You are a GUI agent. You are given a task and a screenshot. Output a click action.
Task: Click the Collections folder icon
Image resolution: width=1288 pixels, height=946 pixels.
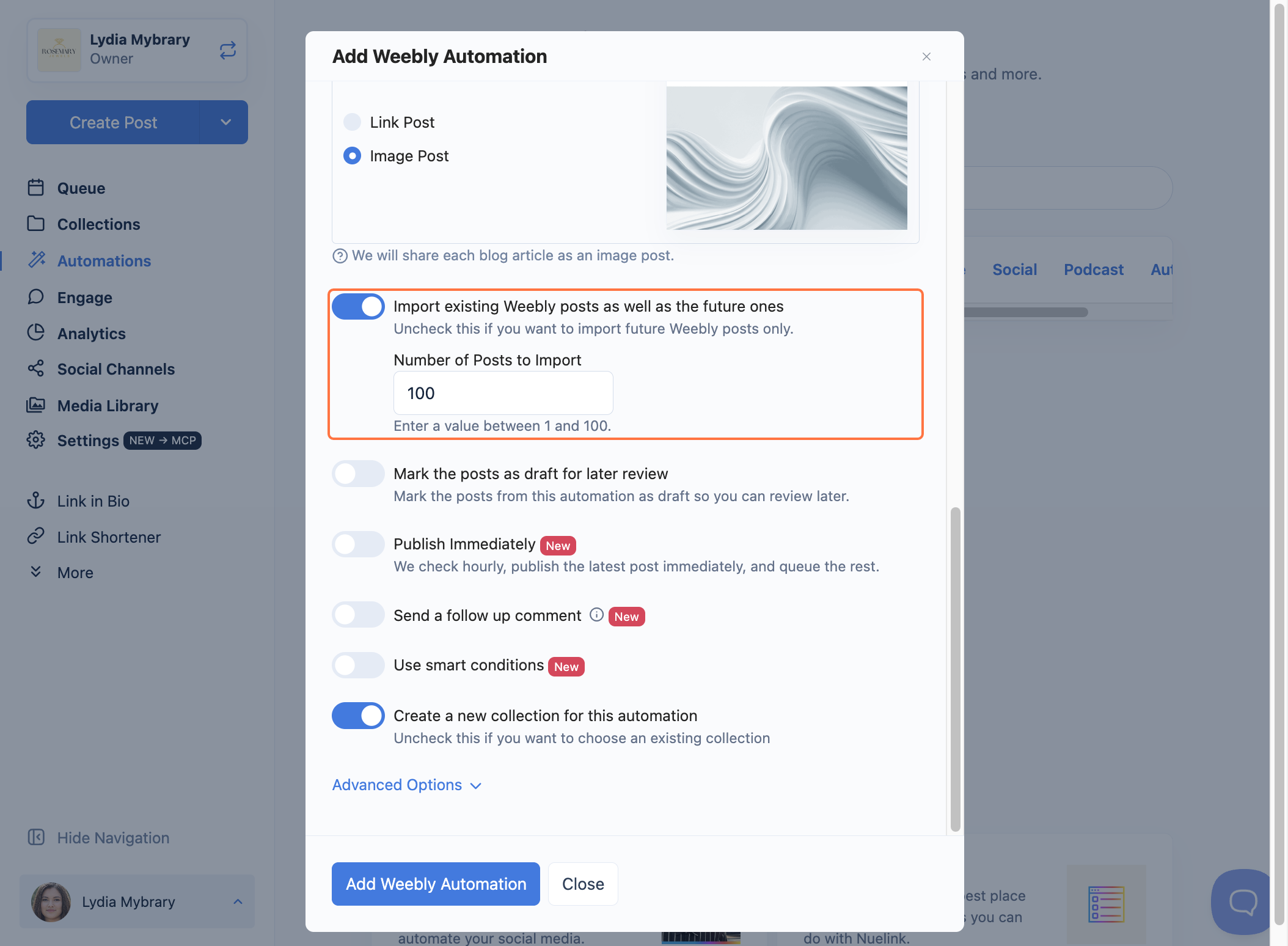click(x=36, y=224)
